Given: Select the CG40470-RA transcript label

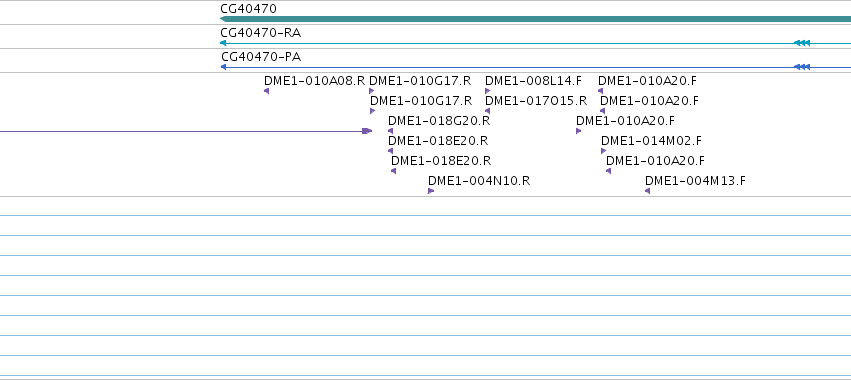Looking at the screenshot, I should (x=261, y=33).
